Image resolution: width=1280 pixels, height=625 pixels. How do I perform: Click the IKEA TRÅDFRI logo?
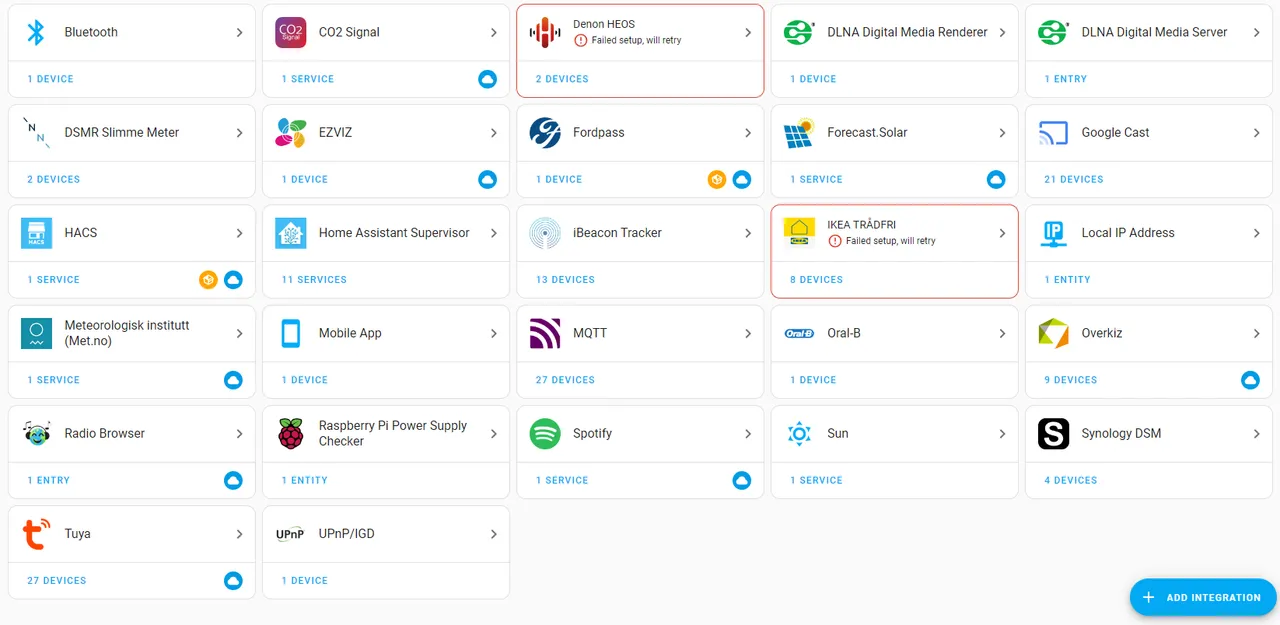(799, 233)
